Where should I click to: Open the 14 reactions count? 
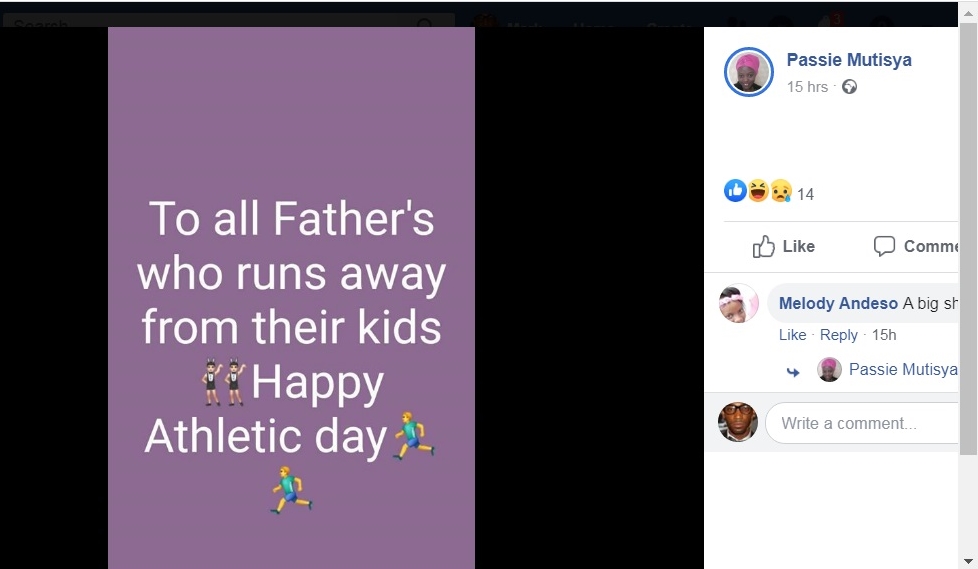coord(805,194)
